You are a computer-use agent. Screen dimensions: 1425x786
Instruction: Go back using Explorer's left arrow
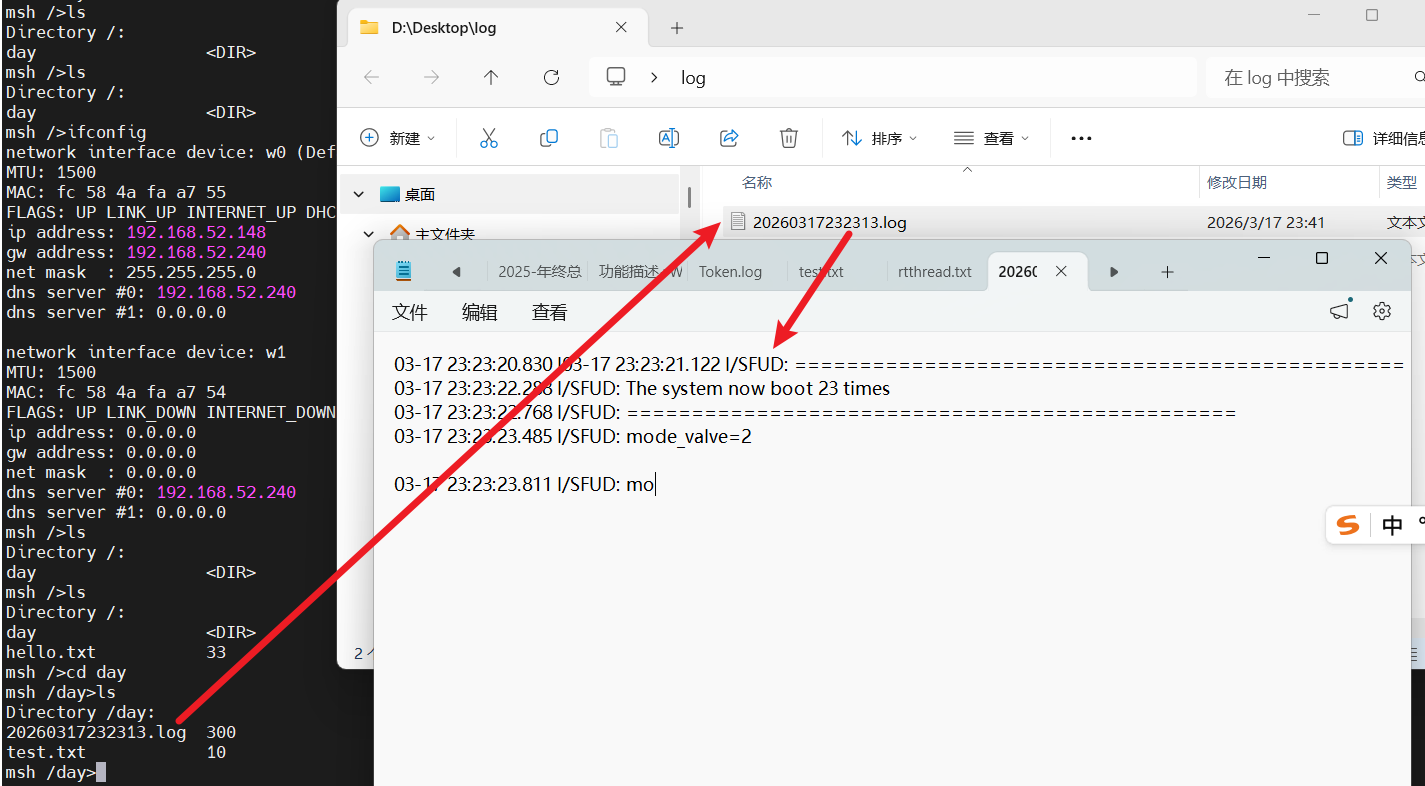[x=371, y=77]
